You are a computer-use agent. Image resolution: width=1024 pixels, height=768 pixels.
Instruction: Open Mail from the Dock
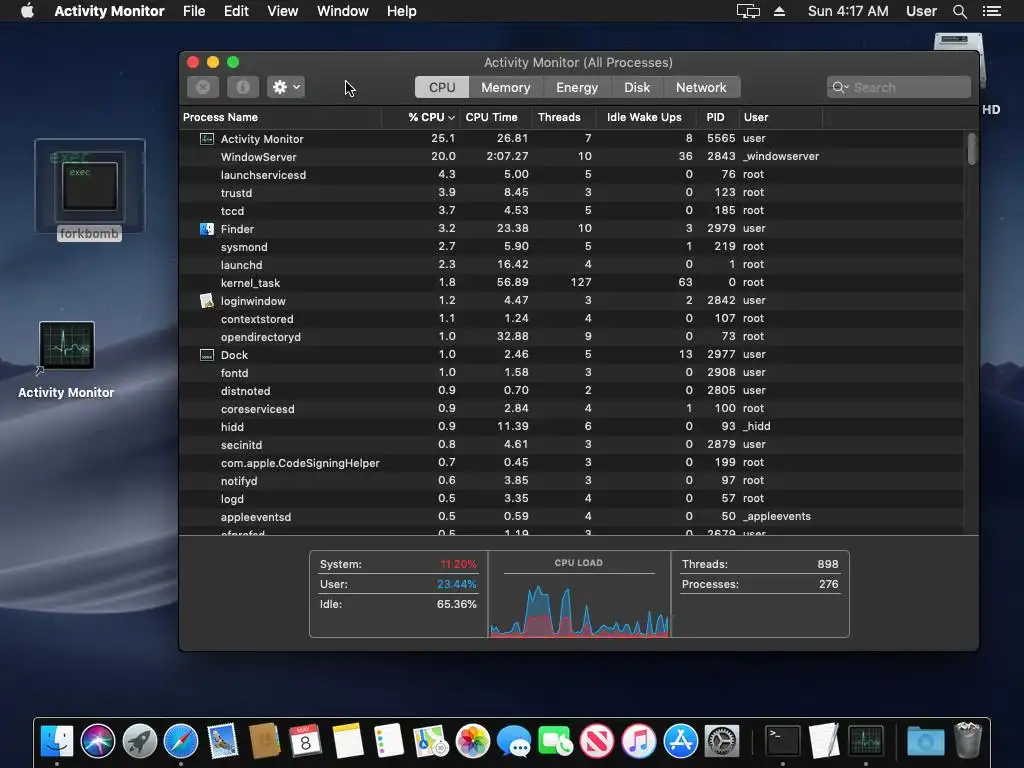pyautogui.click(x=223, y=741)
